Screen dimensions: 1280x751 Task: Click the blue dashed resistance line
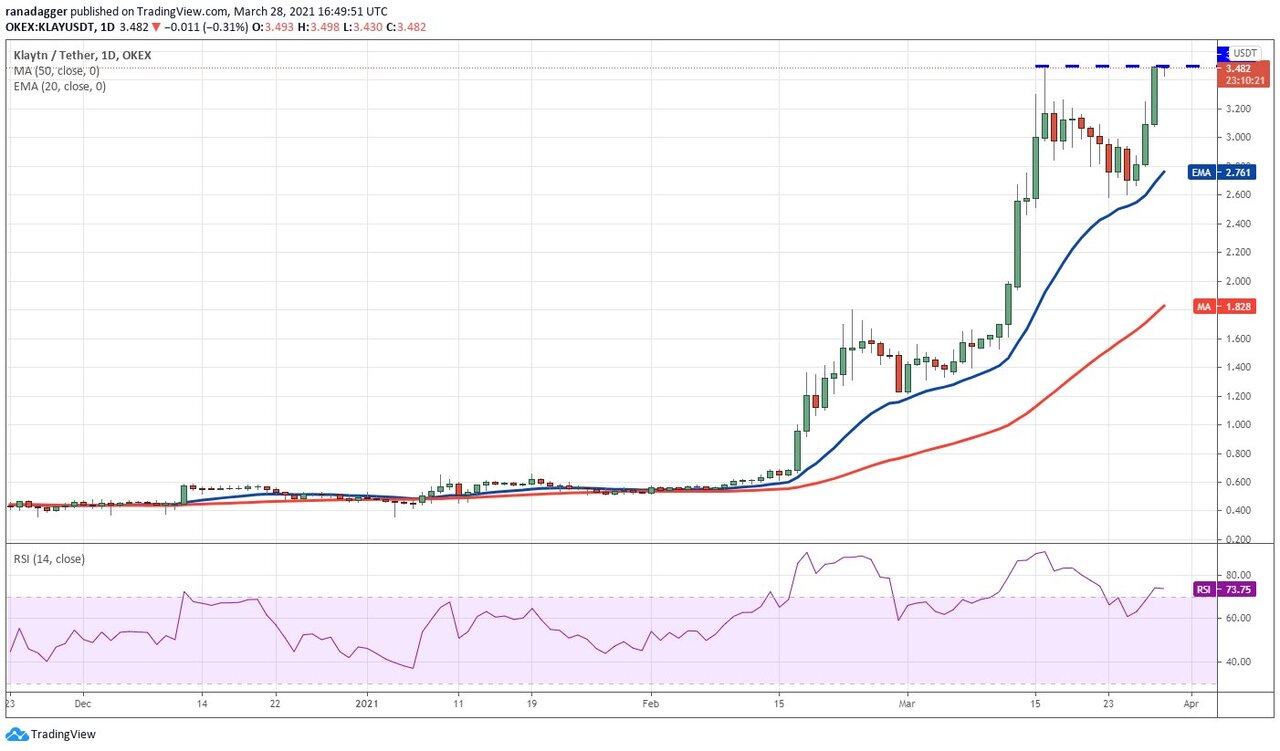click(1100, 66)
